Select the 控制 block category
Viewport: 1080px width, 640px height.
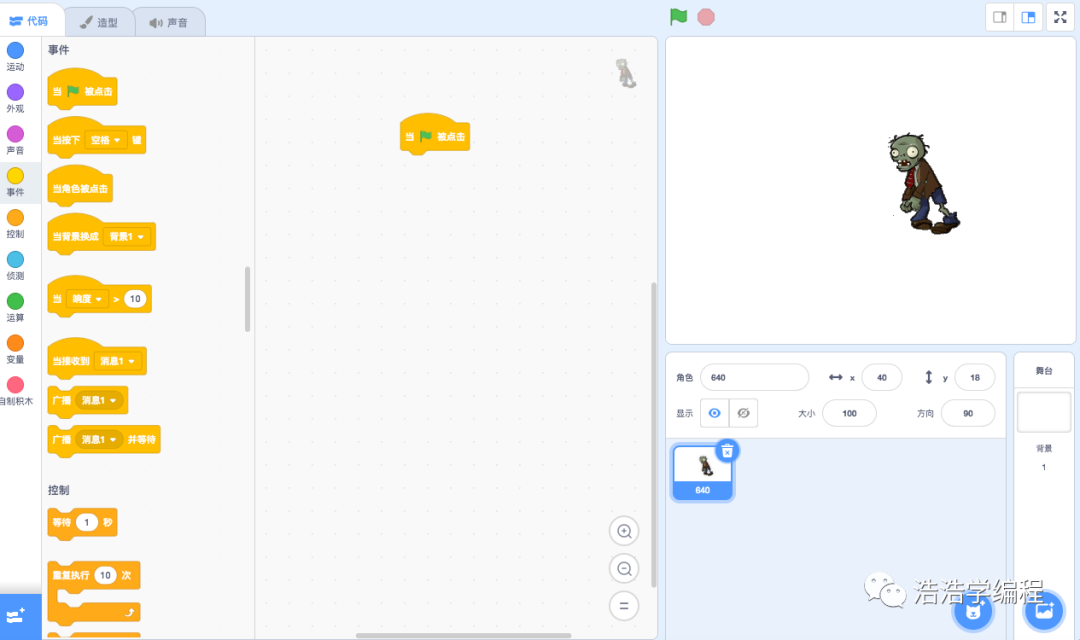point(15,224)
